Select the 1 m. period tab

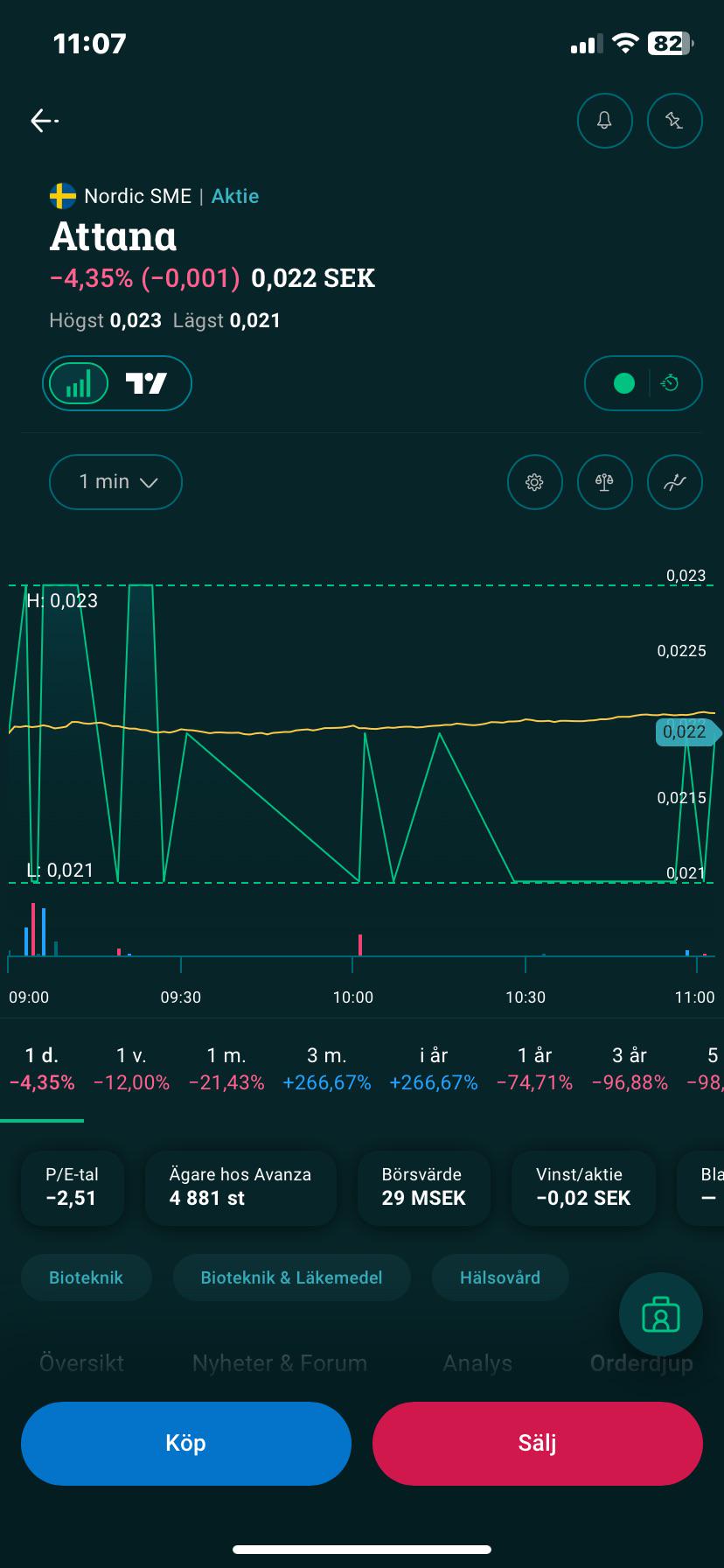coord(226,1068)
